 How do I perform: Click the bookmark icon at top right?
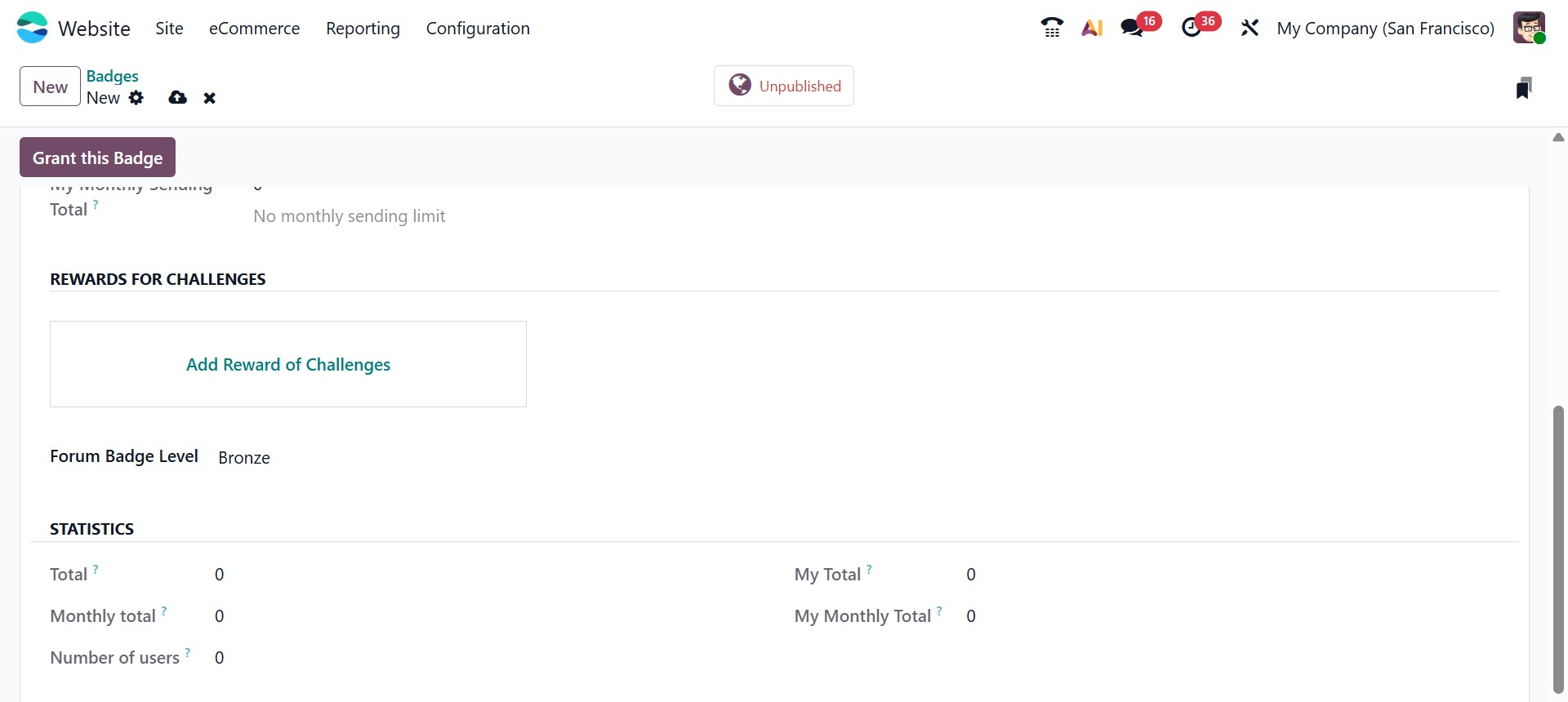coord(1523,88)
